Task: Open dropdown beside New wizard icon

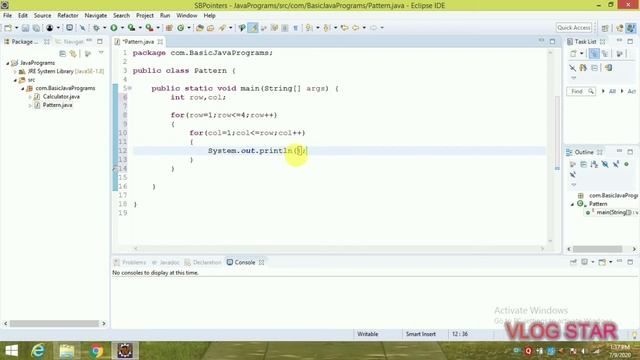Action: 16,28
